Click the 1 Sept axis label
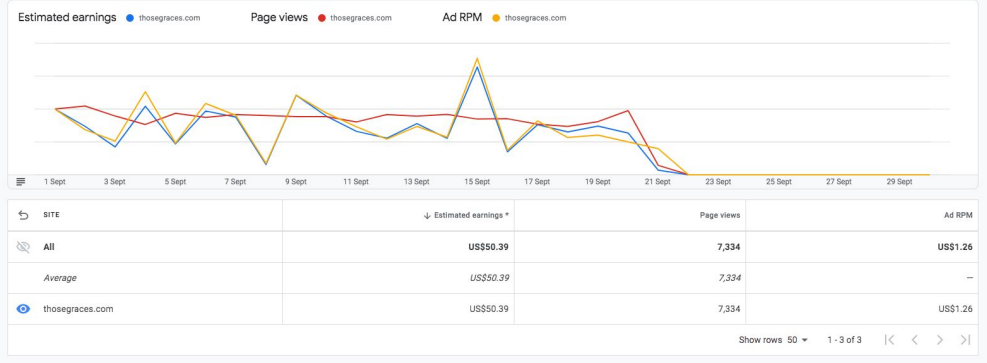 55,182
